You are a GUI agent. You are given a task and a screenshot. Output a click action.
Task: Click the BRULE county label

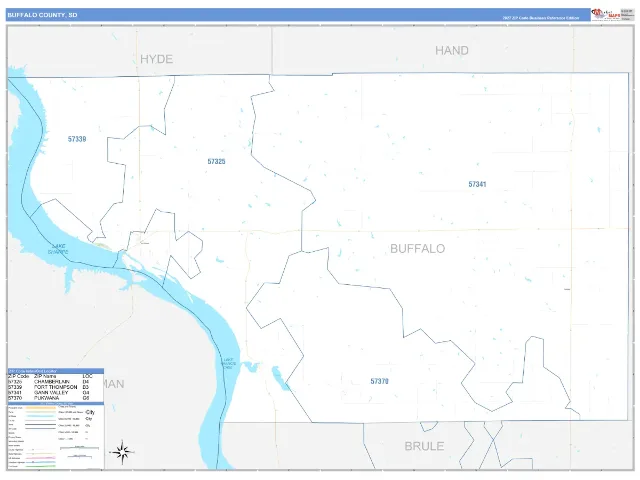[424, 446]
